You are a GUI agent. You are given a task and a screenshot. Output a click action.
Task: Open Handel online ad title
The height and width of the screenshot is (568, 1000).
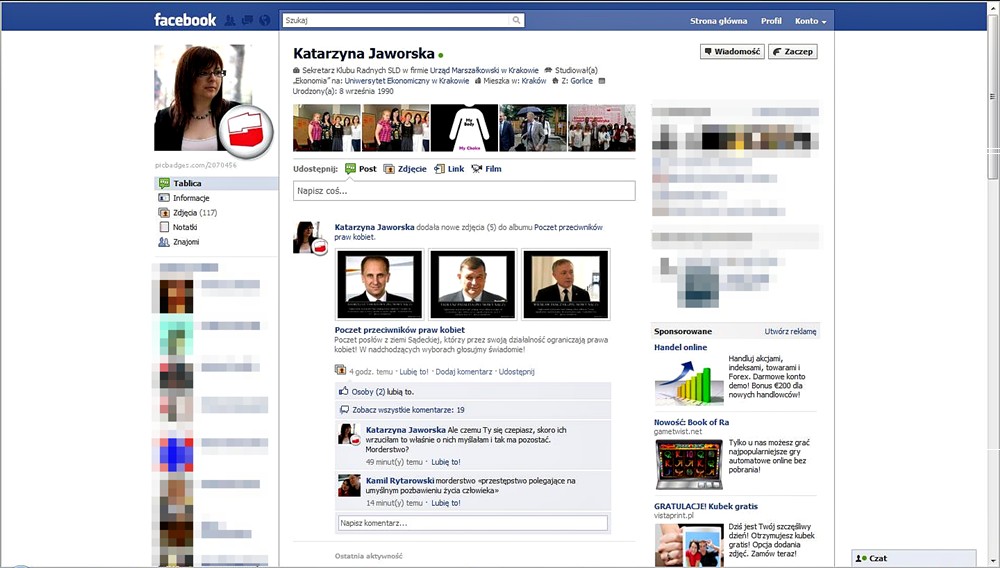[x=680, y=347]
